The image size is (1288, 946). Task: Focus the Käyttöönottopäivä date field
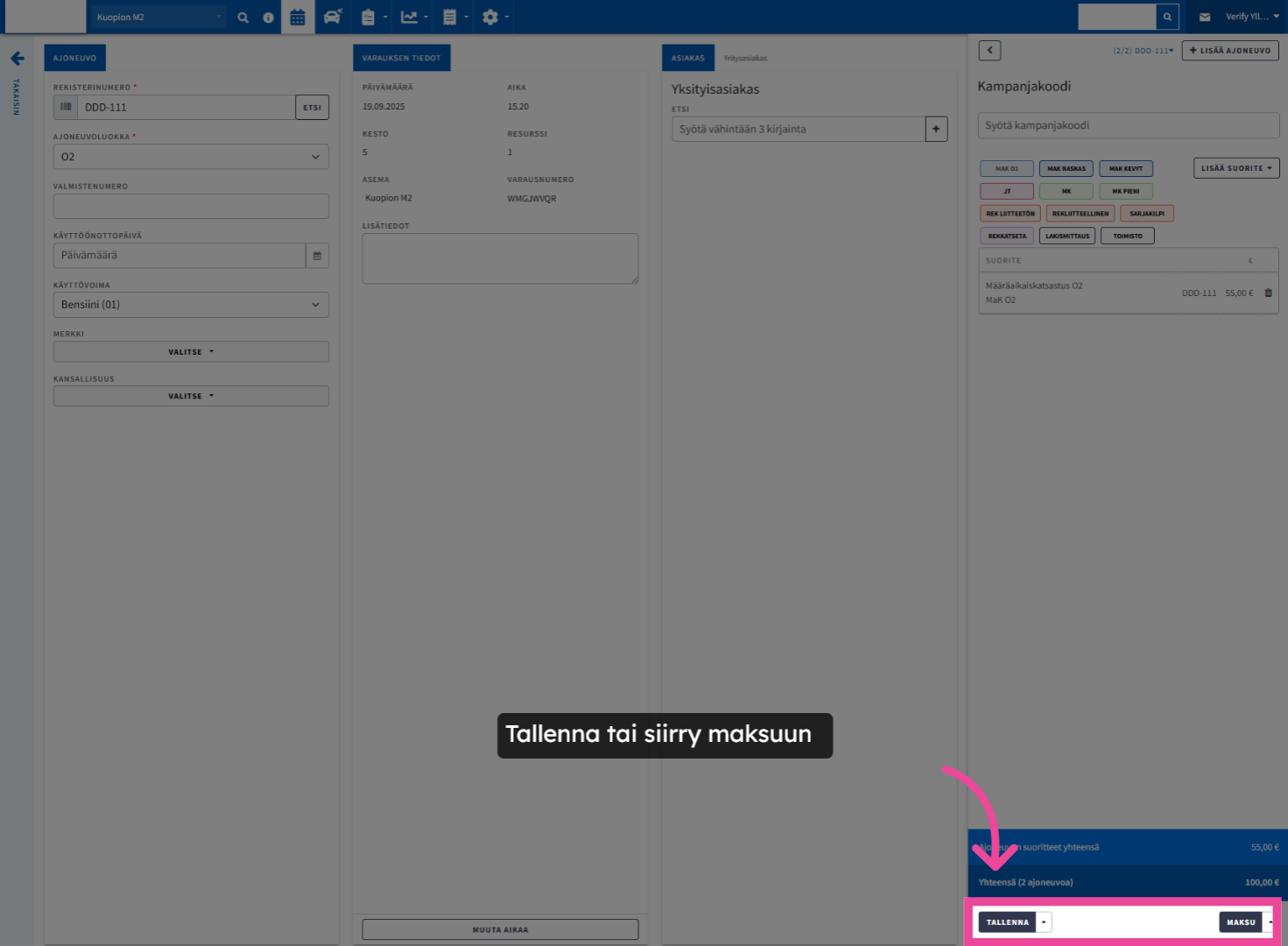179,256
